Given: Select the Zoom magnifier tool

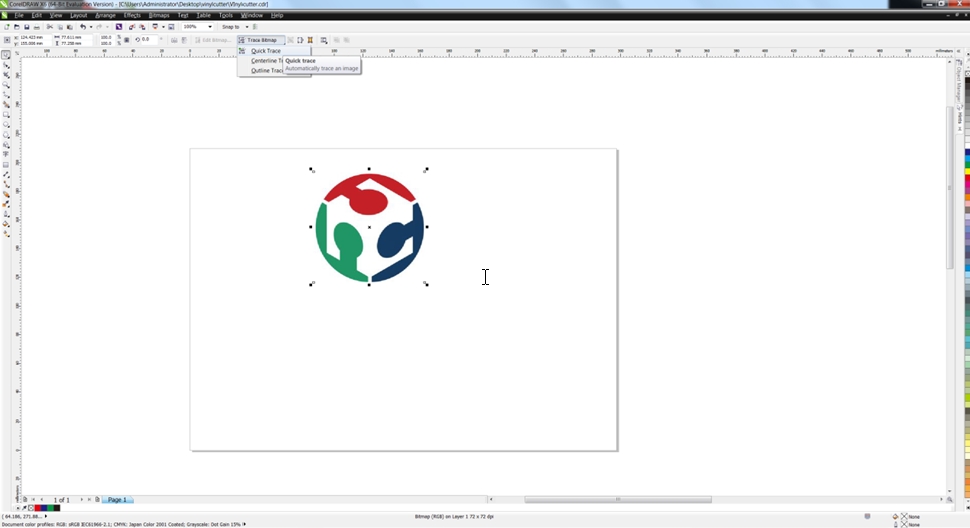Looking at the screenshot, I should [x=6, y=84].
